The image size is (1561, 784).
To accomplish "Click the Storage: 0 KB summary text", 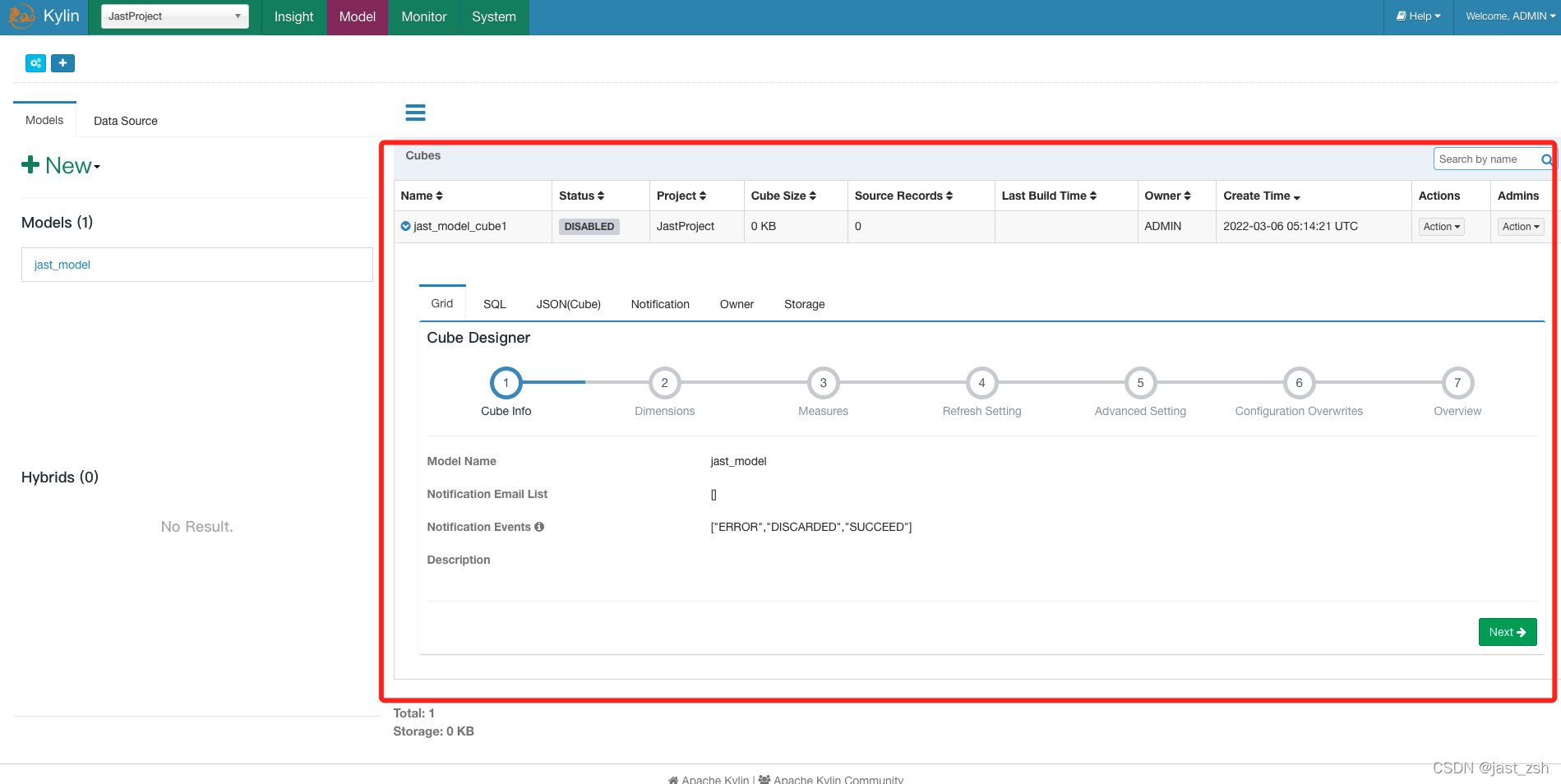I will pos(433,731).
